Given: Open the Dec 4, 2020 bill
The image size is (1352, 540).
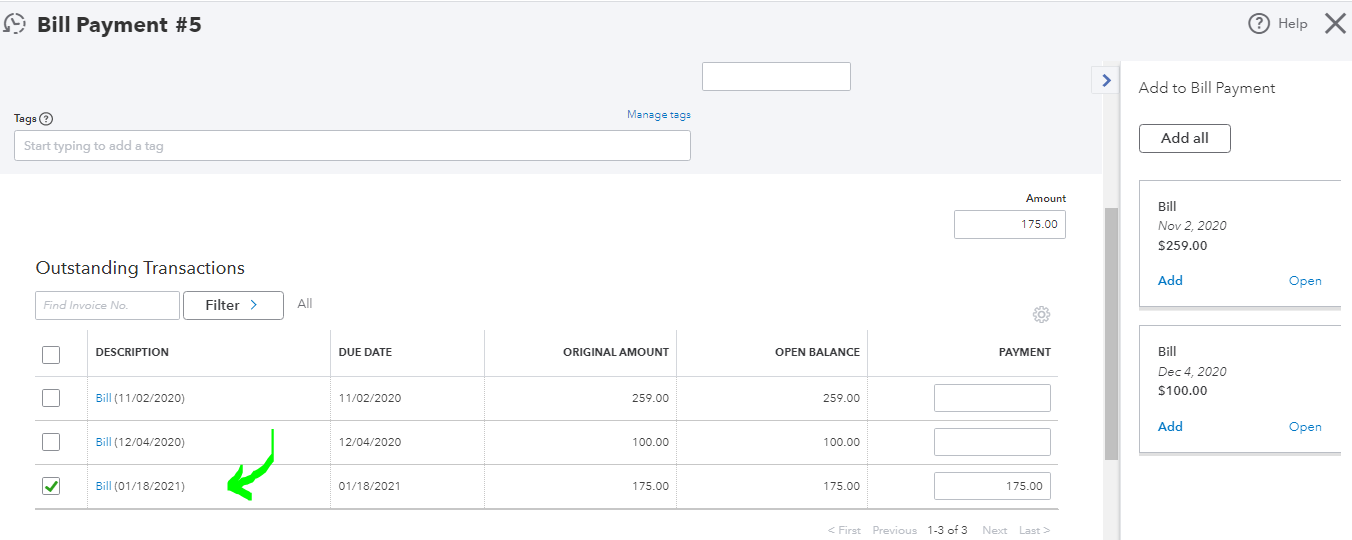Looking at the screenshot, I should 1305,427.
